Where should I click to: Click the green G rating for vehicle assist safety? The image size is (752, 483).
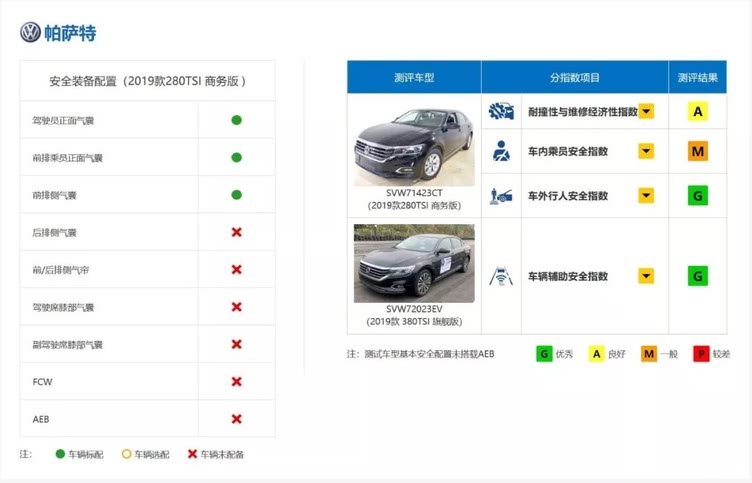[698, 276]
